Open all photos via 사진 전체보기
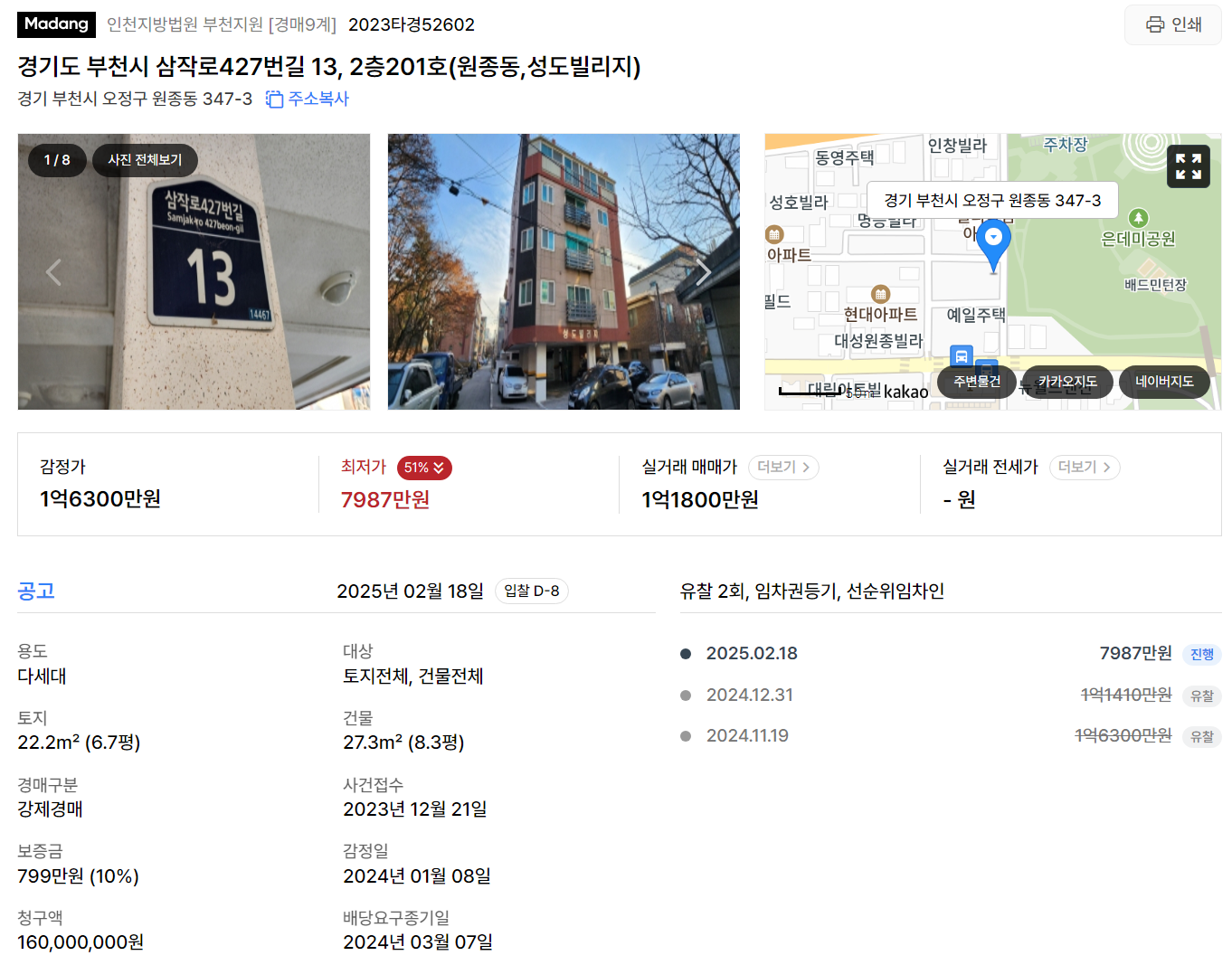Screen dimensions: 1232x965 pos(145,160)
